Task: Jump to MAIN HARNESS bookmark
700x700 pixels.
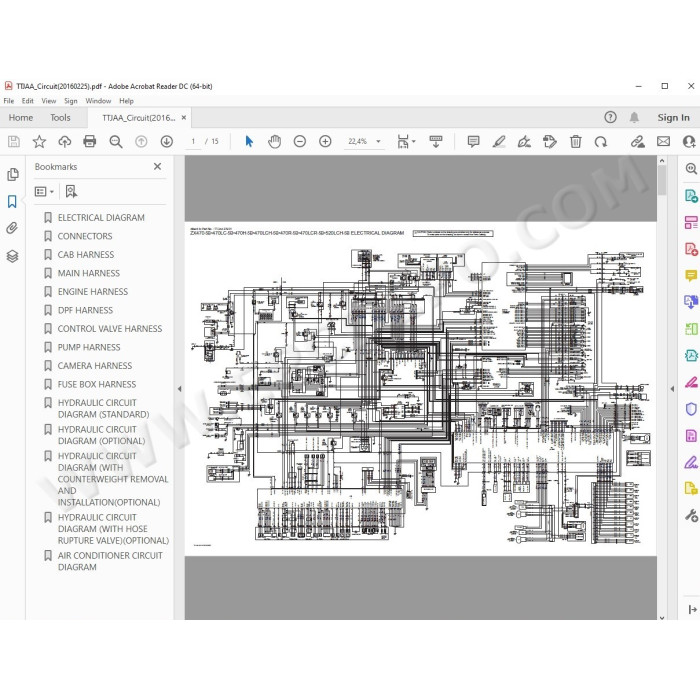Action: point(88,273)
